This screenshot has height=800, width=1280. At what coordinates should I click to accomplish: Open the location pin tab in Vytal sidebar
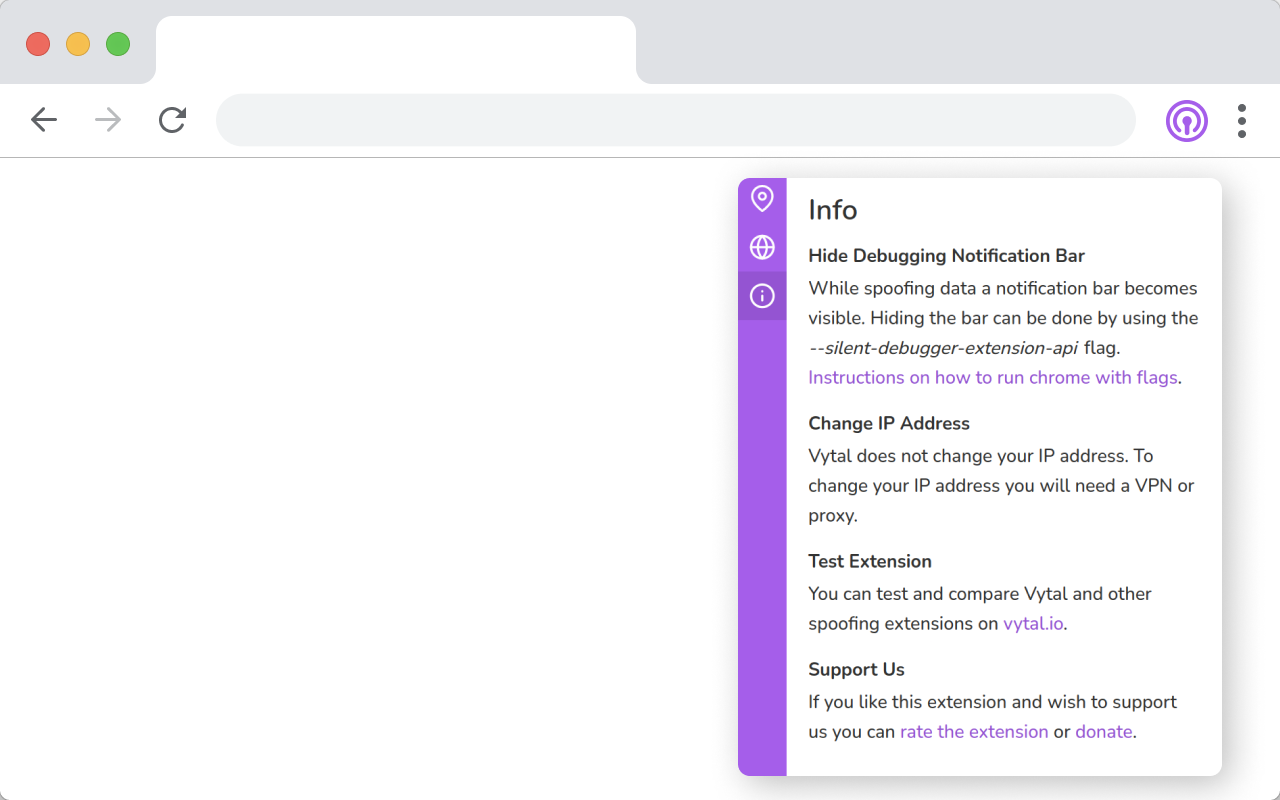pyautogui.click(x=762, y=198)
